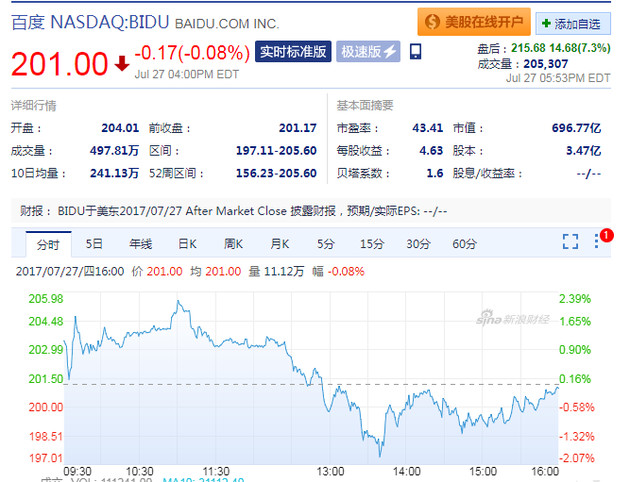The height and width of the screenshot is (482, 630).
Task: Click the stock title 百度 NASDAQ:BIDU
Action: click(x=90, y=22)
